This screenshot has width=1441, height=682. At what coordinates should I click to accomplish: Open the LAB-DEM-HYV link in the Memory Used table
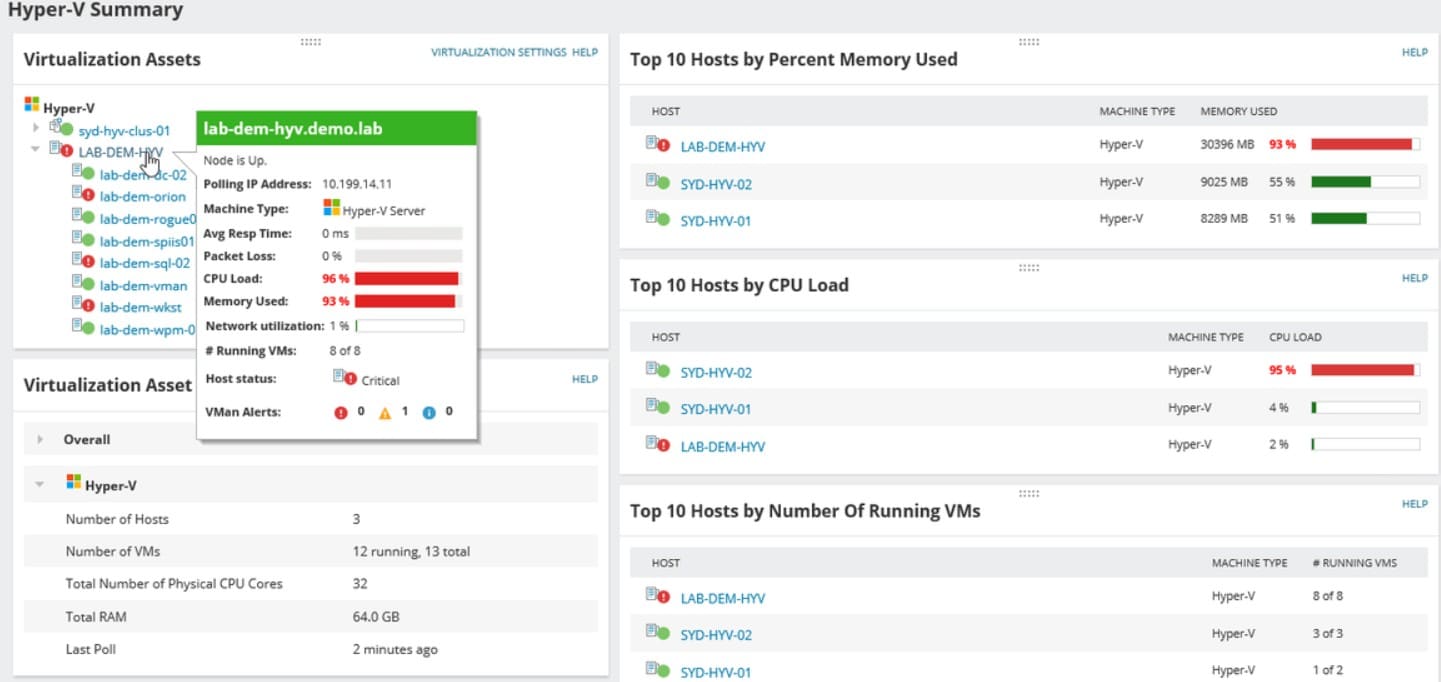(723, 147)
